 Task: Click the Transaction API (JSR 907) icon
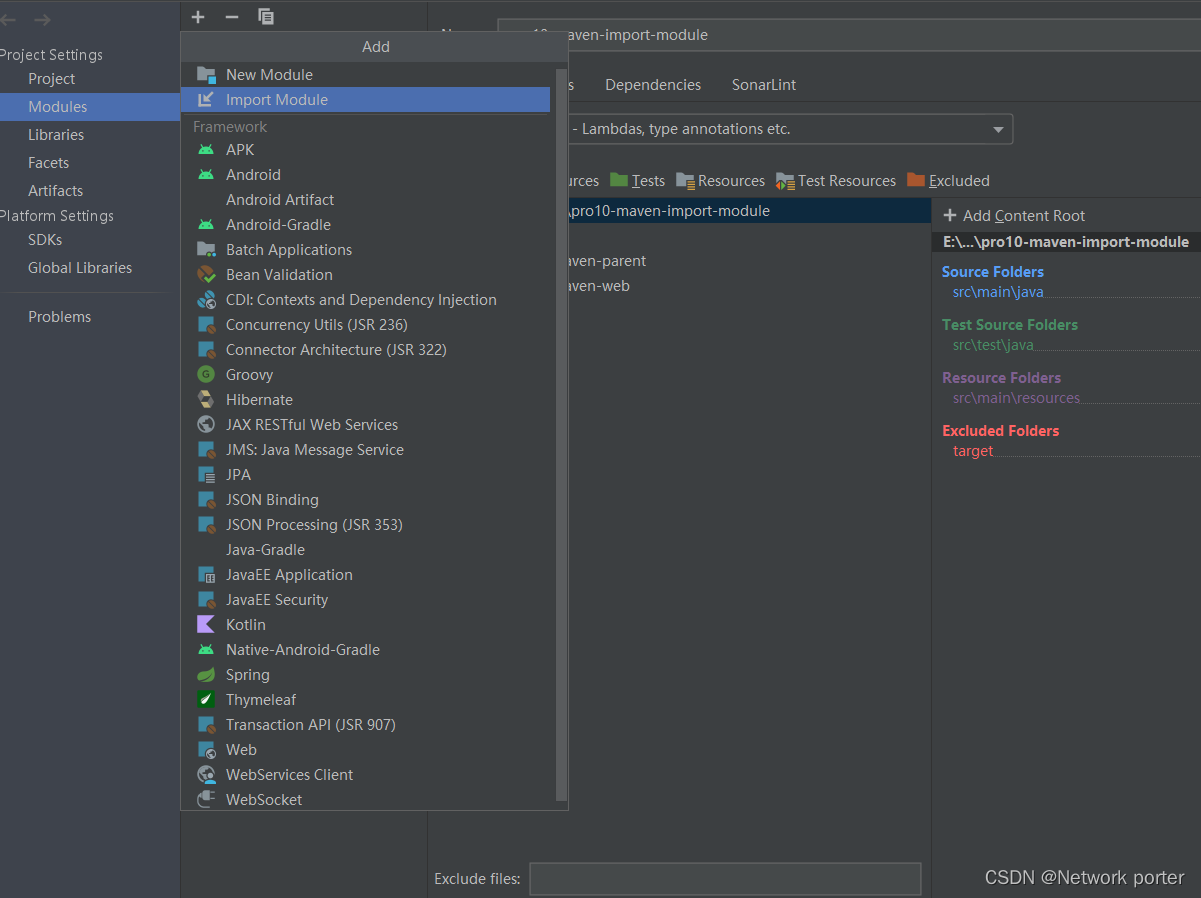pyautogui.click(x=206, y=725)
